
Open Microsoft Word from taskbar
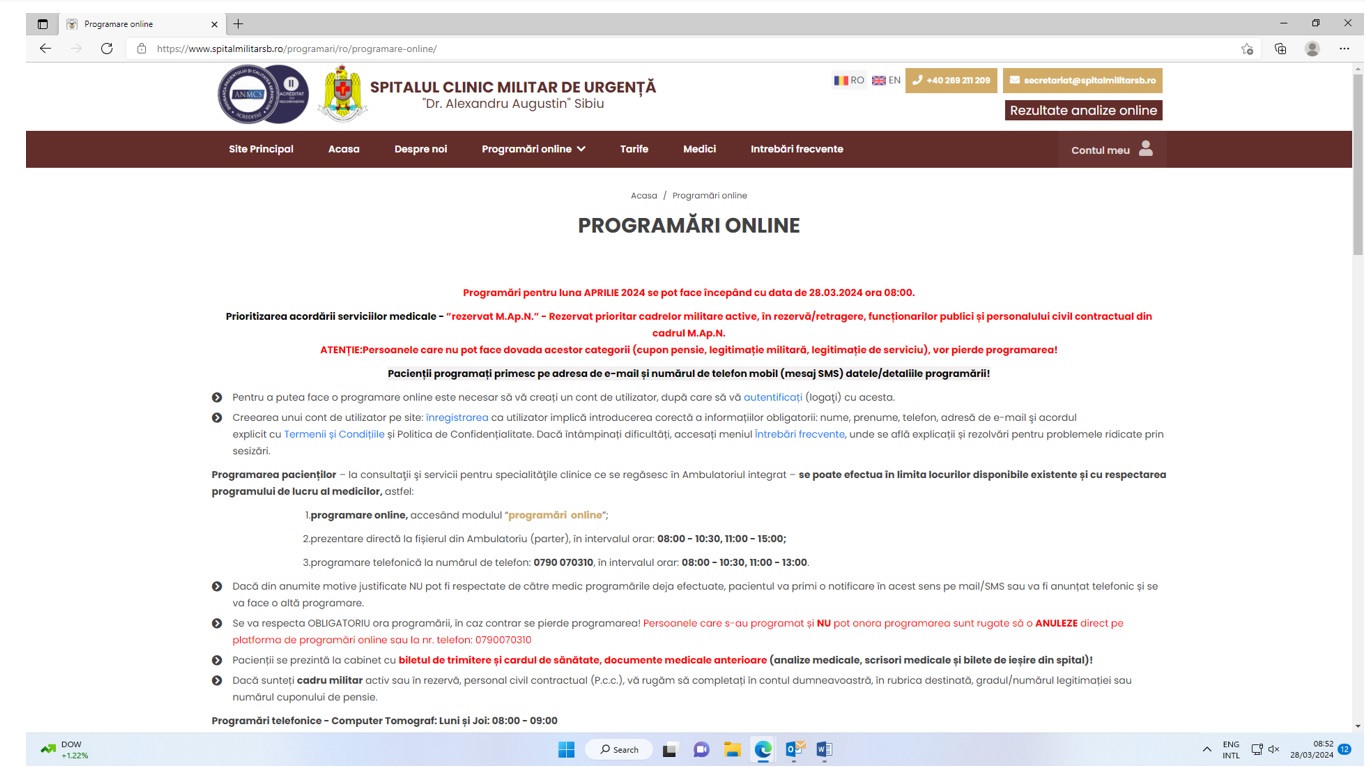click(x=824, y=749)
